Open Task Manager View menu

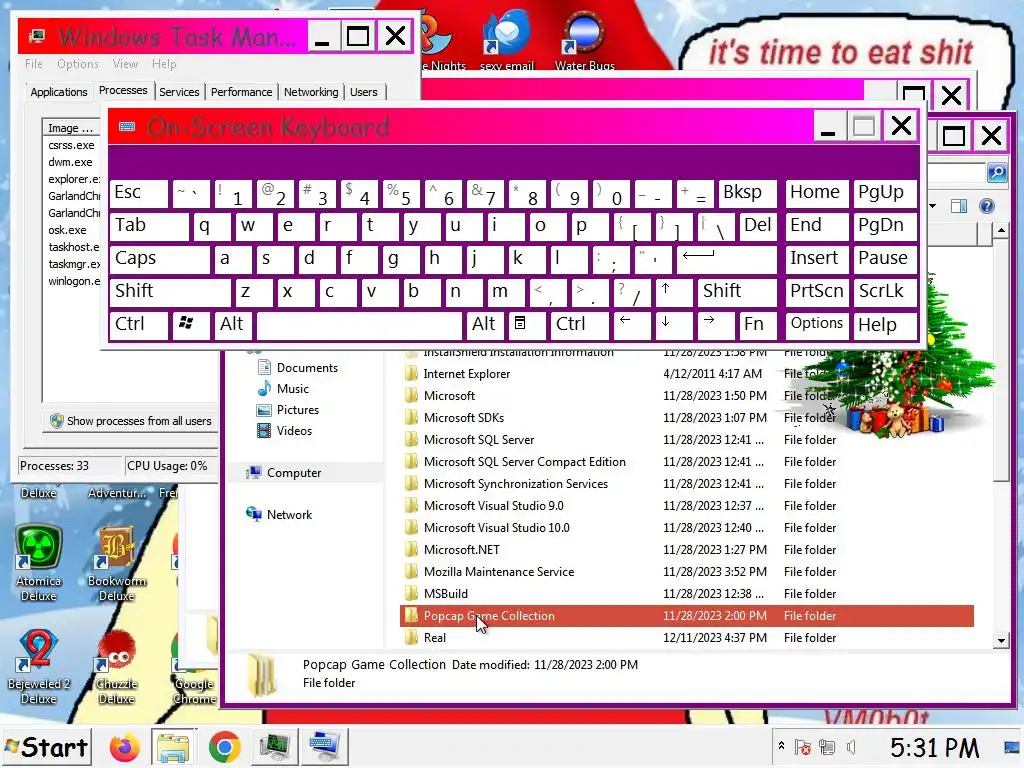coord(125,64)
